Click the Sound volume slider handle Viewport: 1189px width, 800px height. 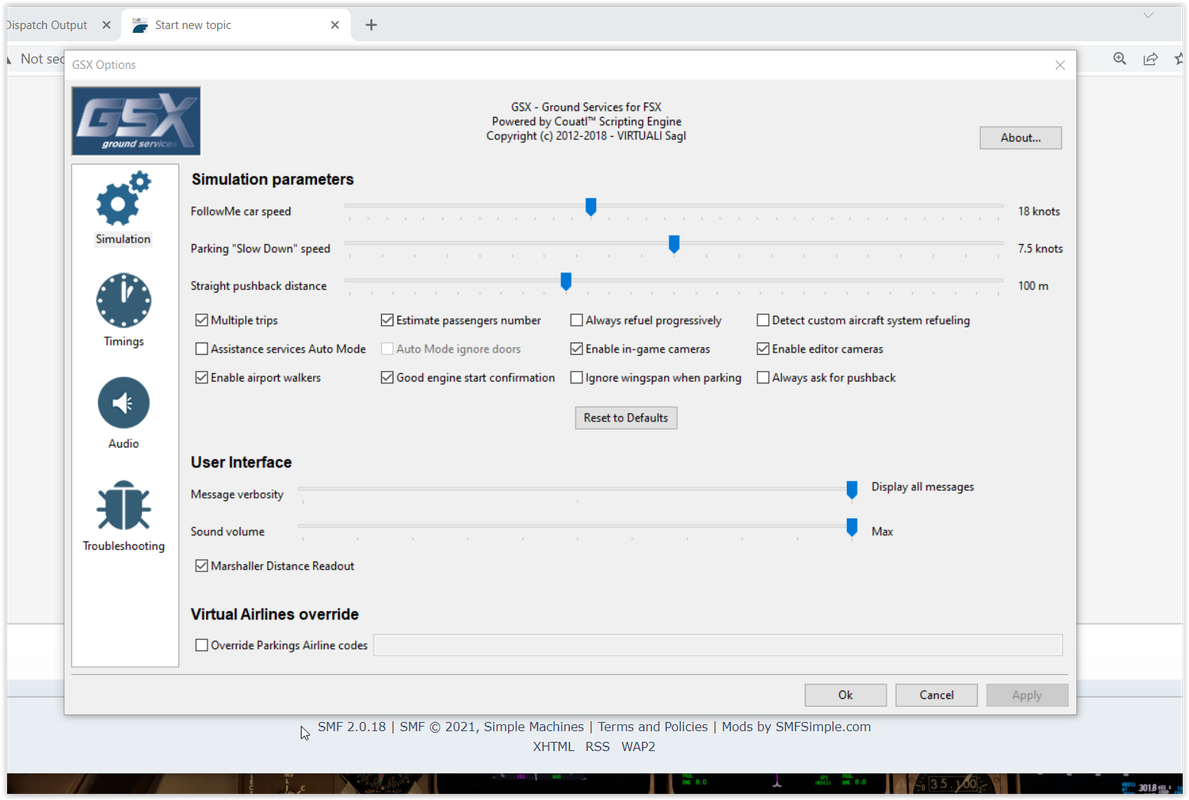[x=852, y=527]
